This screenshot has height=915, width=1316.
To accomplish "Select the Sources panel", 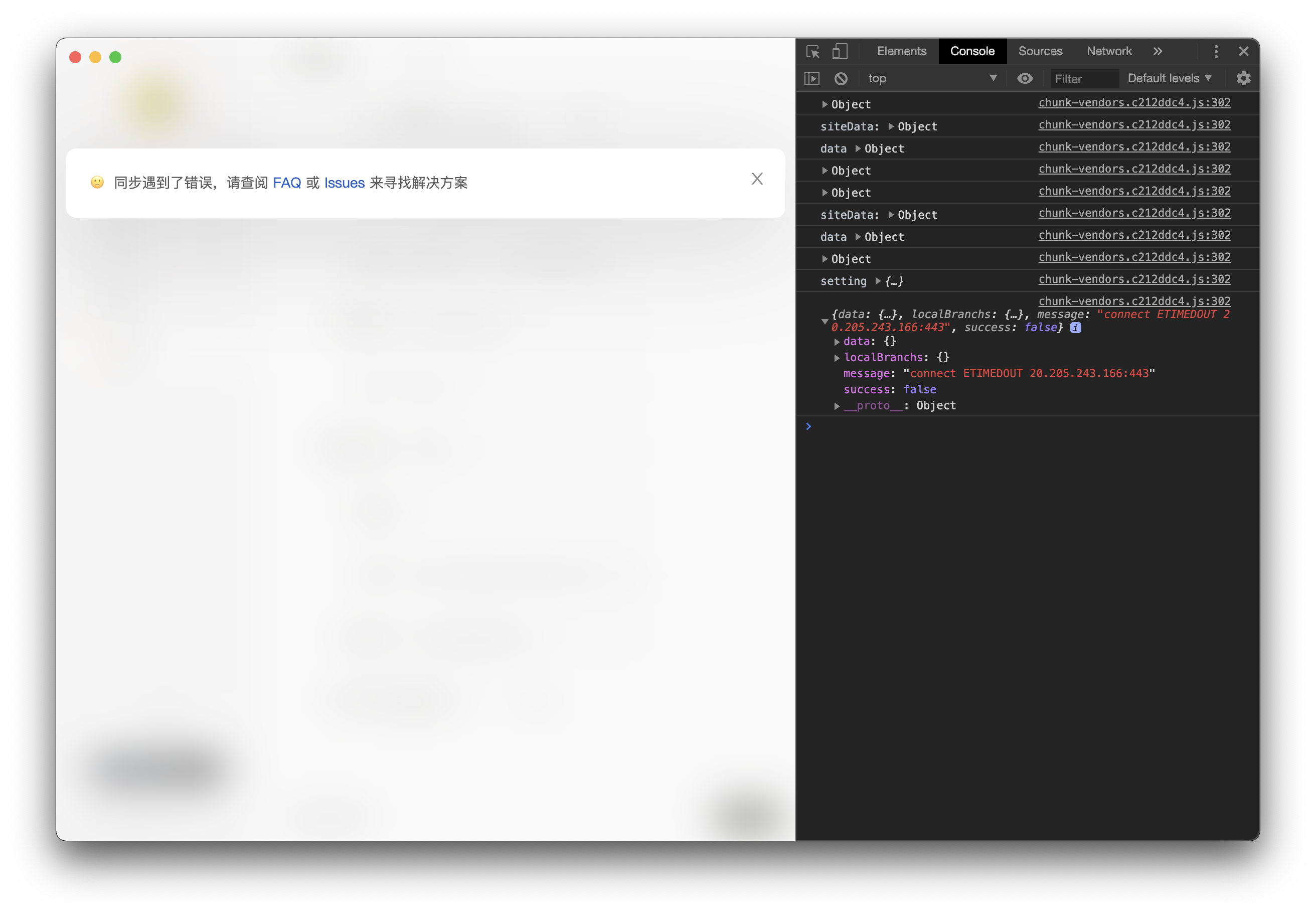I will pyautogui.click(x=1040, y=51).
